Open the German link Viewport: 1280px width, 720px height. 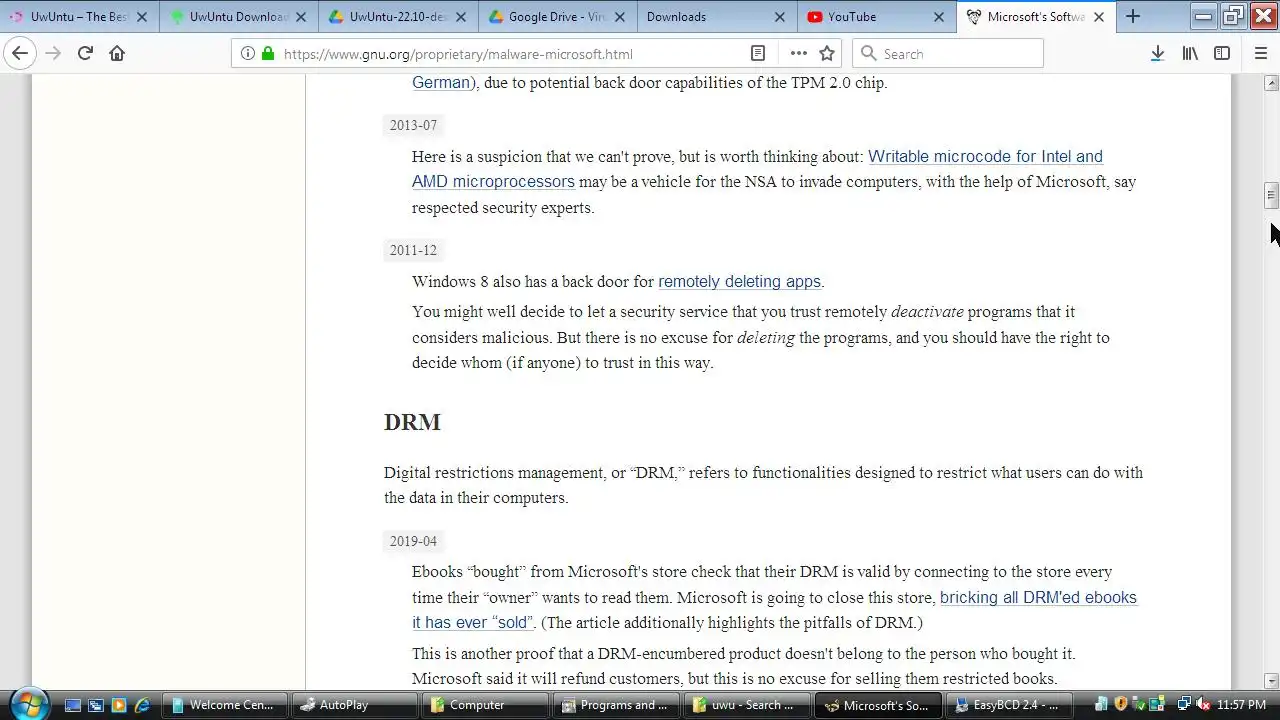441,82
